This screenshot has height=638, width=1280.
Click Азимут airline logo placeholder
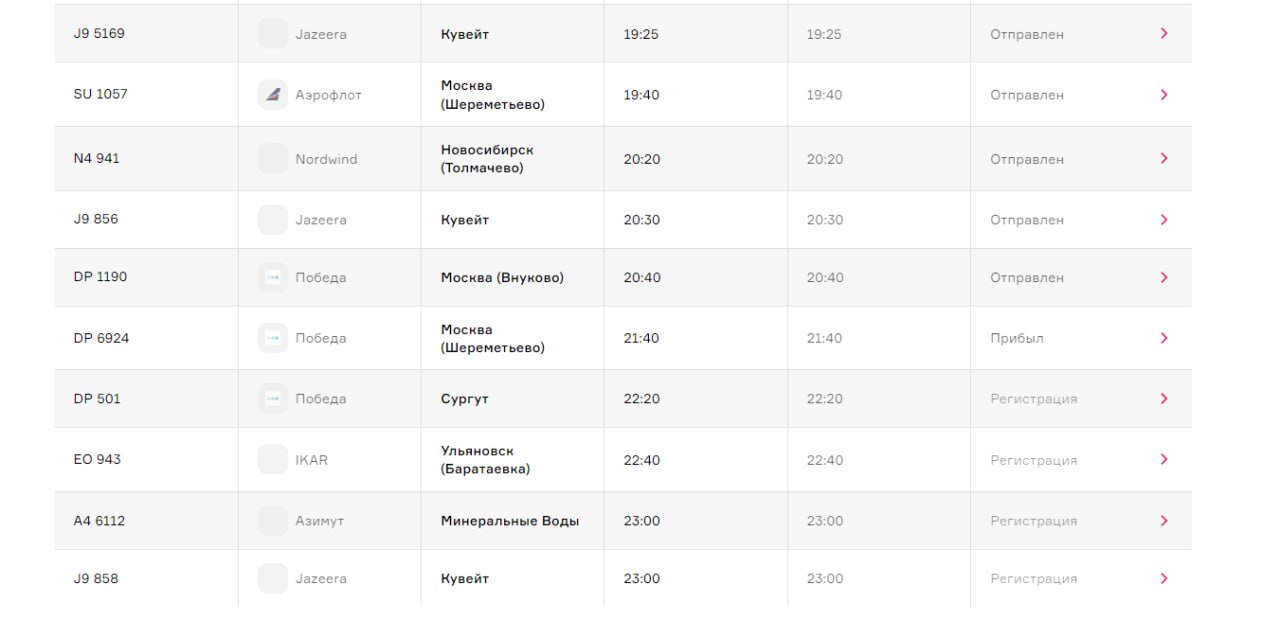[272, 521]
